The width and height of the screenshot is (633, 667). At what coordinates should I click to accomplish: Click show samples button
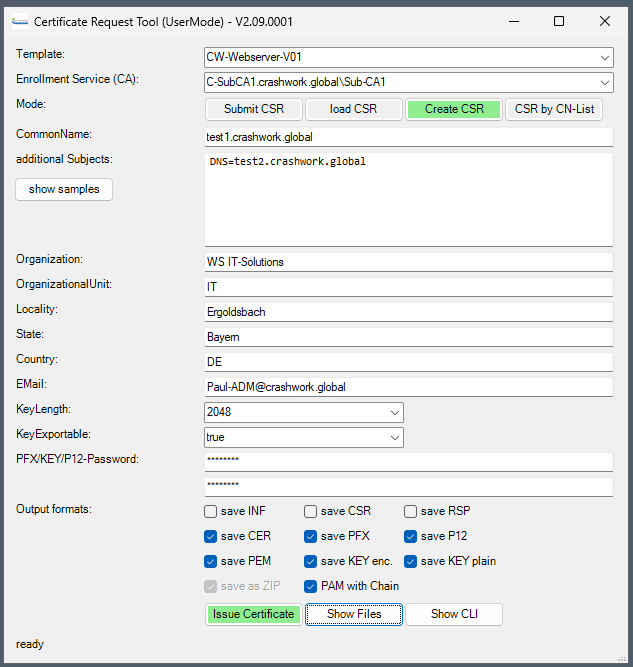pos(64,189)
